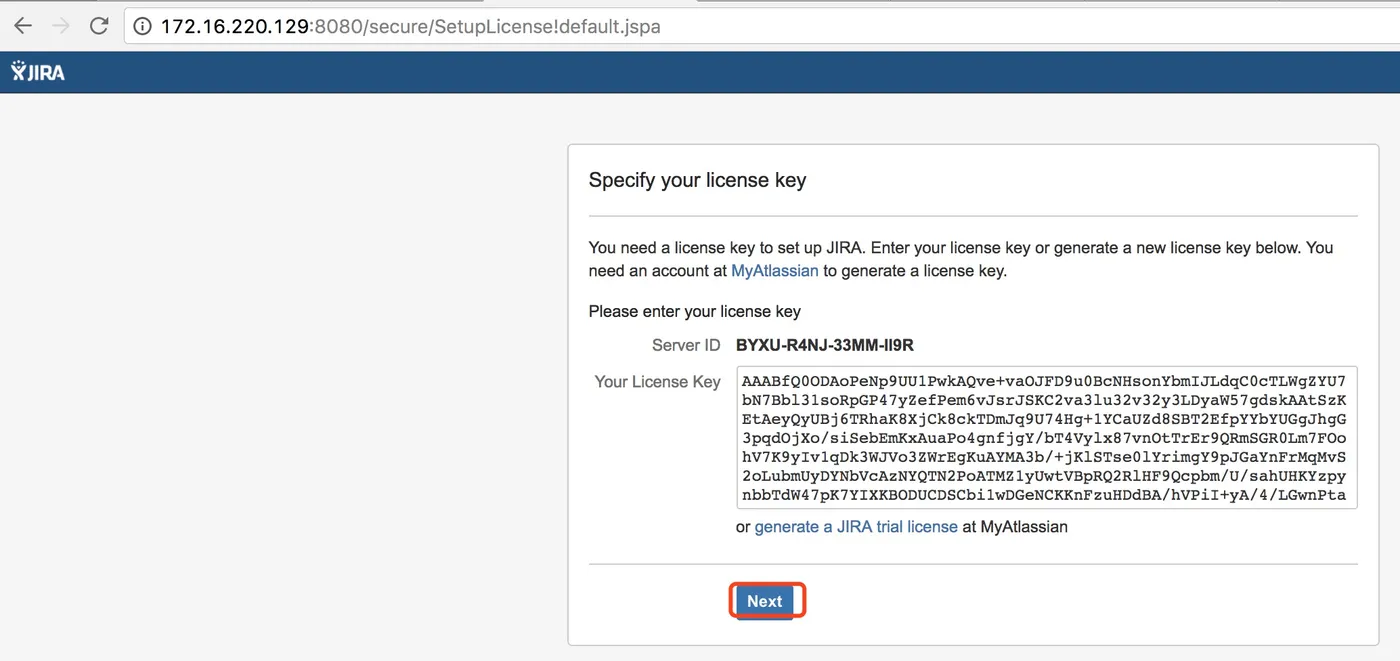The image size is (1400, 661).
Task: Open the MyAtlassian account link
Action: tap(774, 270)
